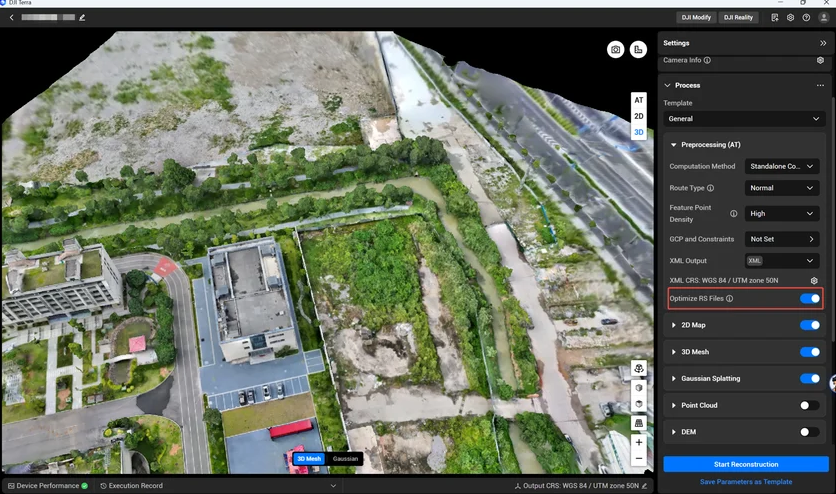Click the lower cube view icon
Screen dimensions: 836x494
coord(639,404)
